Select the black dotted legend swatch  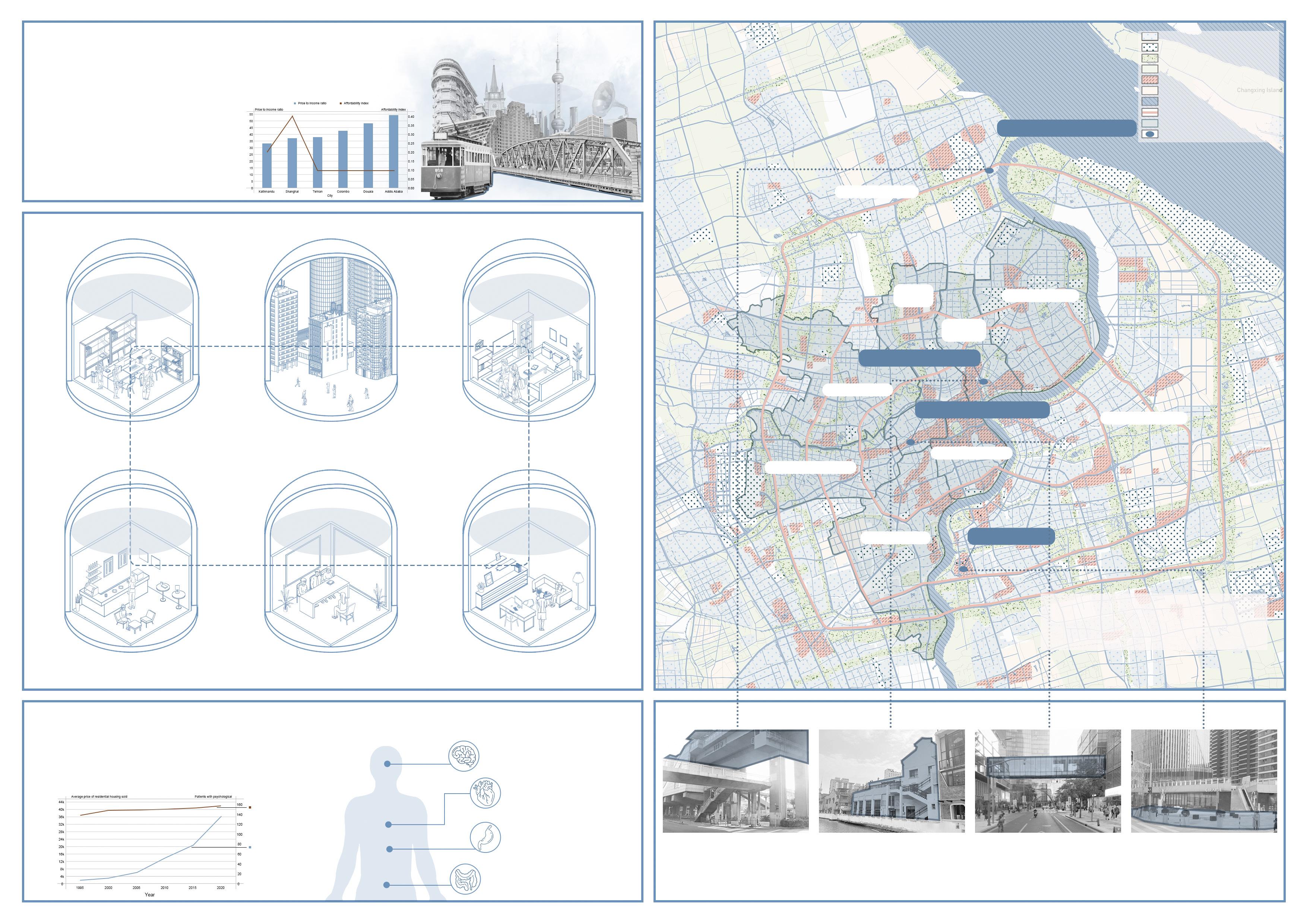pyautogui.click(x=1150, y=47)
